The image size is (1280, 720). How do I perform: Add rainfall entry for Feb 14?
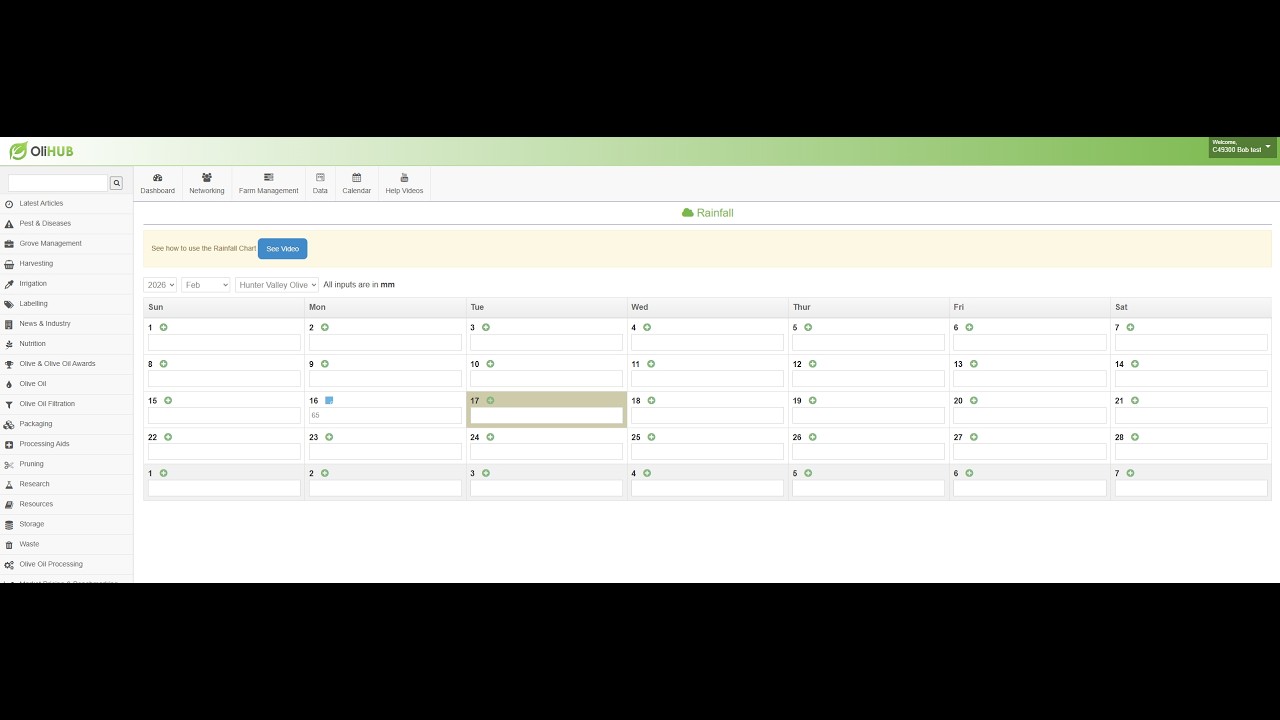click(x=1135, y=364)
